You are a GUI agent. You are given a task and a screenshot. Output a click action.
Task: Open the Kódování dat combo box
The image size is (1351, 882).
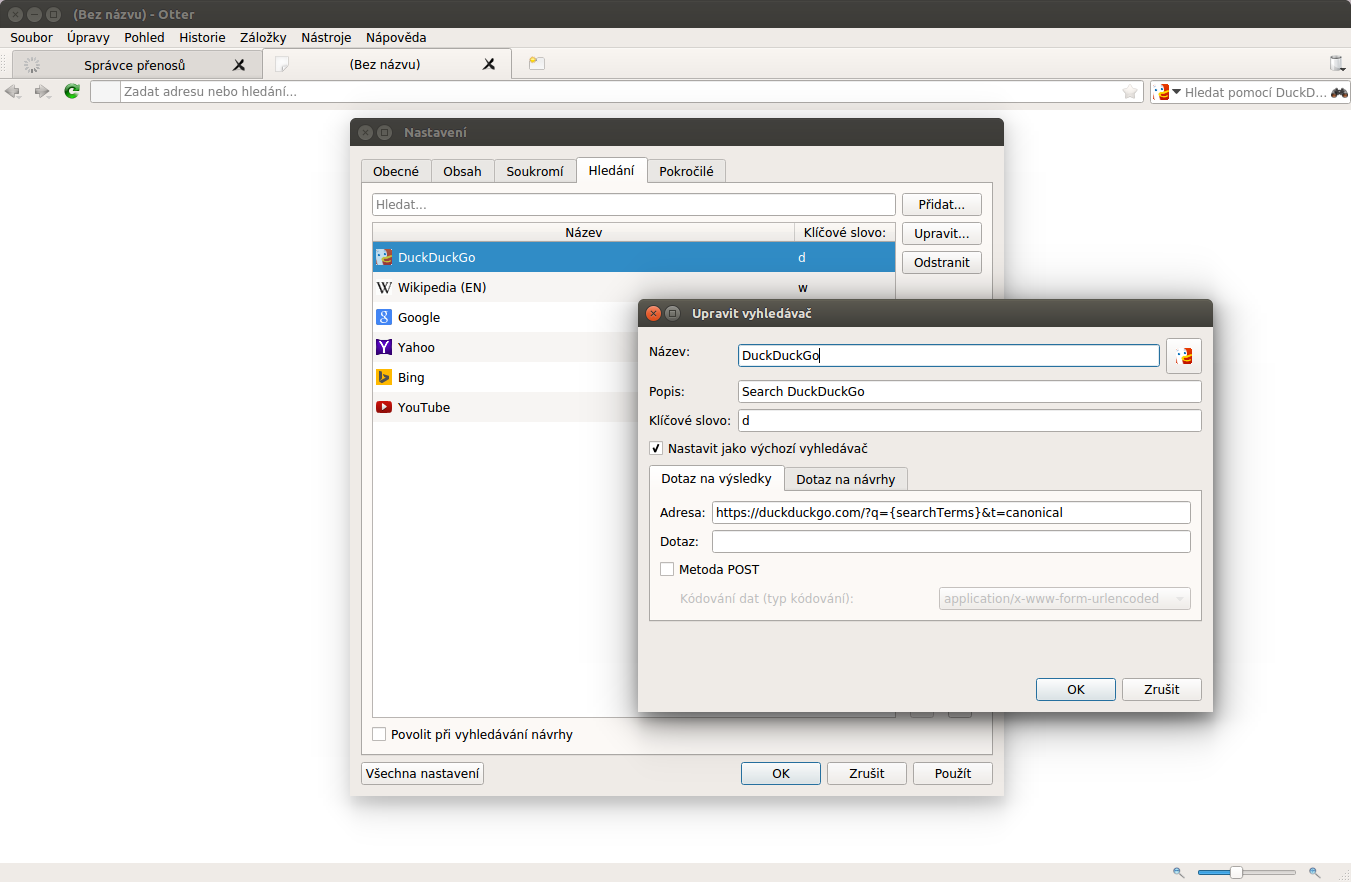1065,599
